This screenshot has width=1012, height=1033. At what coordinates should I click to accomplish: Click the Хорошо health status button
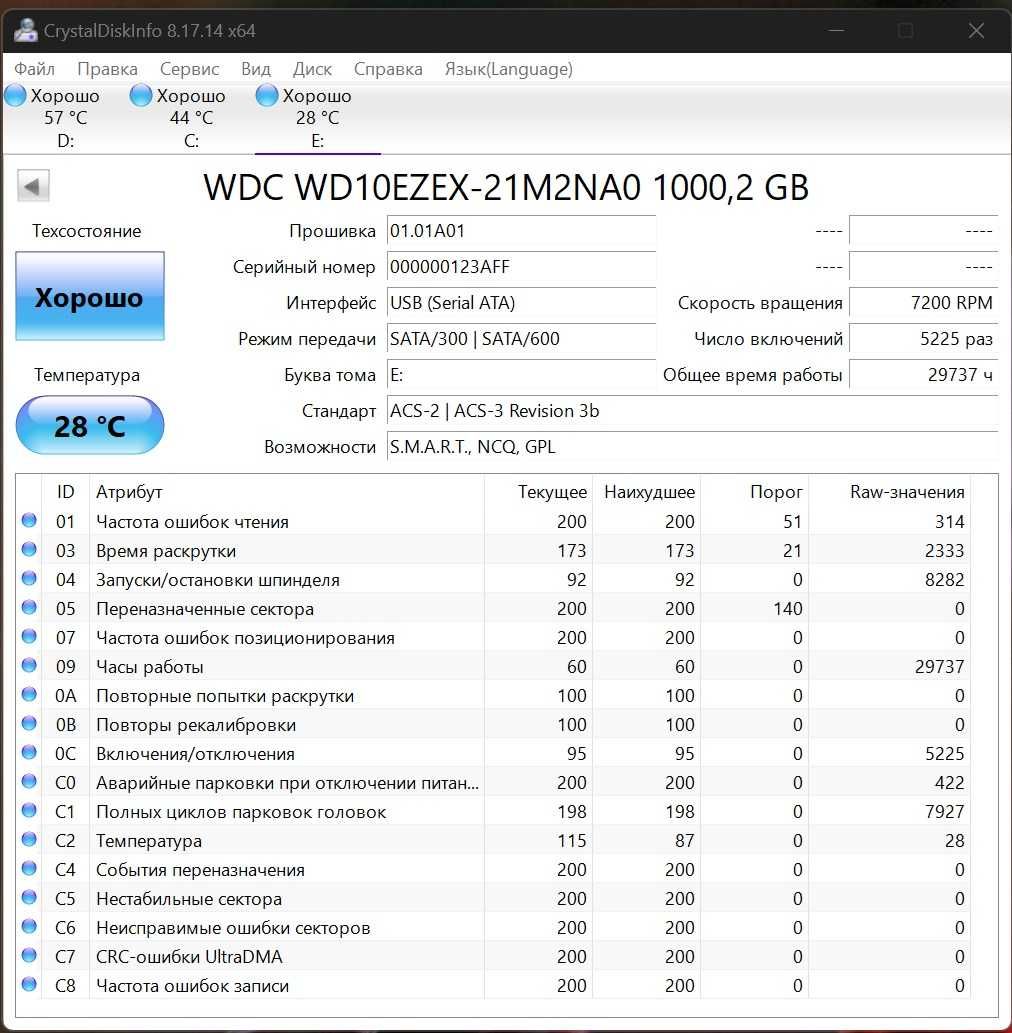90,296
